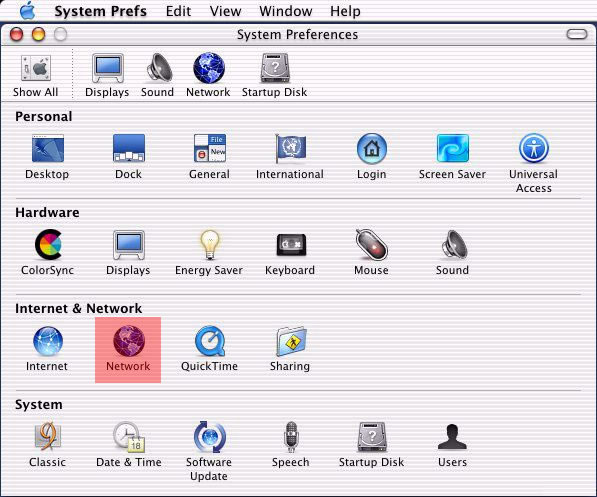Open Displays in the Hardware section

(x=128, y=252)
